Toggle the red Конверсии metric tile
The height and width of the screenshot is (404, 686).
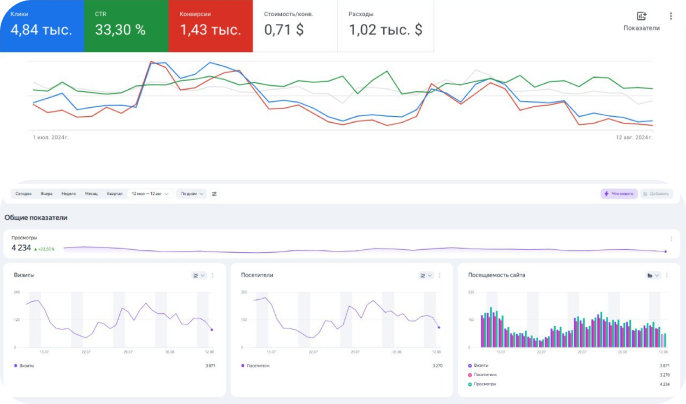211,25
